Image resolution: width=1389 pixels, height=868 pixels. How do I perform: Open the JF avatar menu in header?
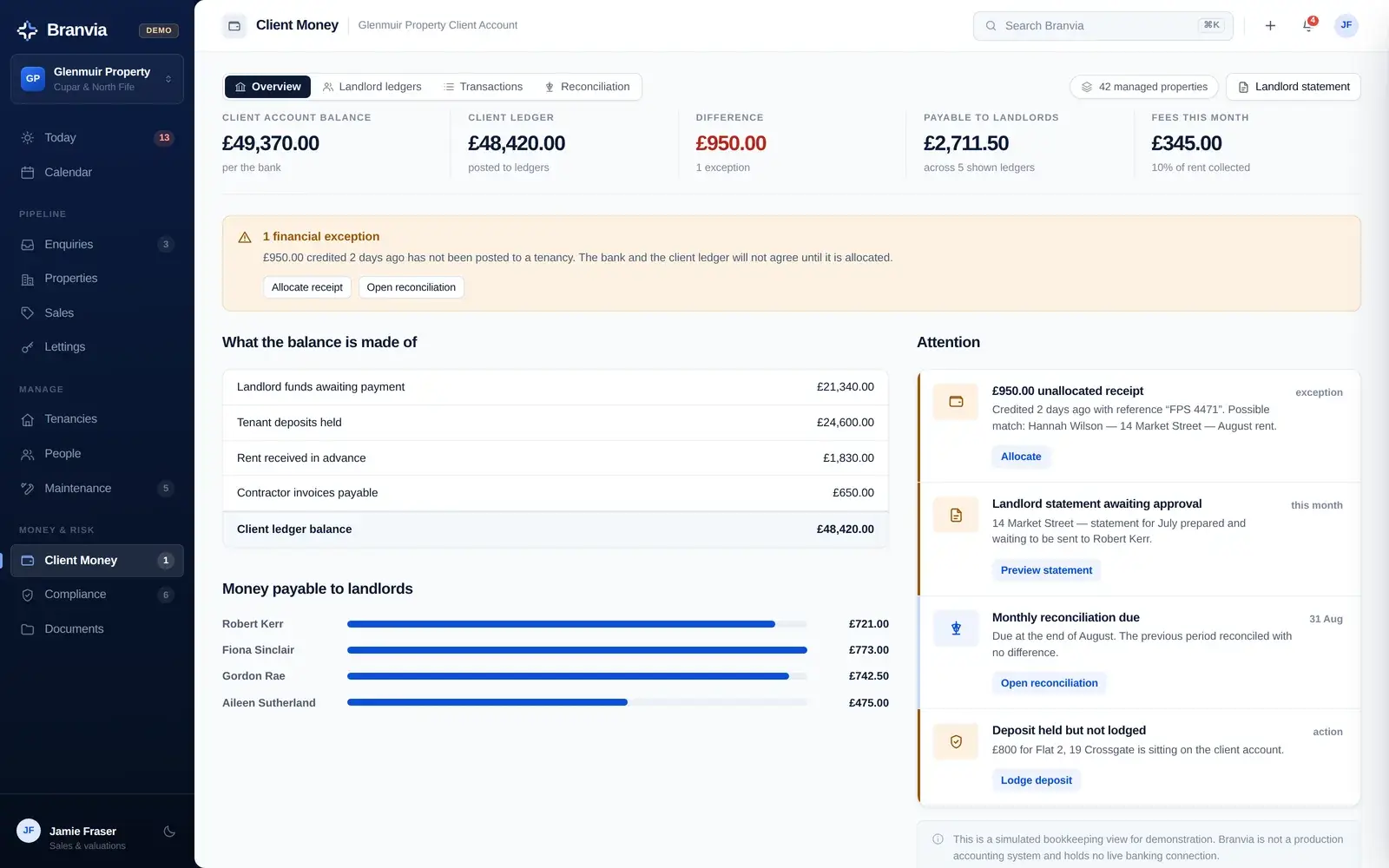coord(1346,25)
